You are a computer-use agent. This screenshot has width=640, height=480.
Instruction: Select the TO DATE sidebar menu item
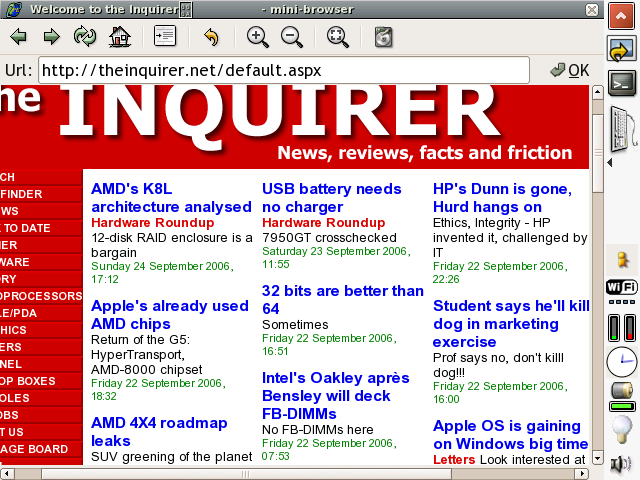coord(41,228)
